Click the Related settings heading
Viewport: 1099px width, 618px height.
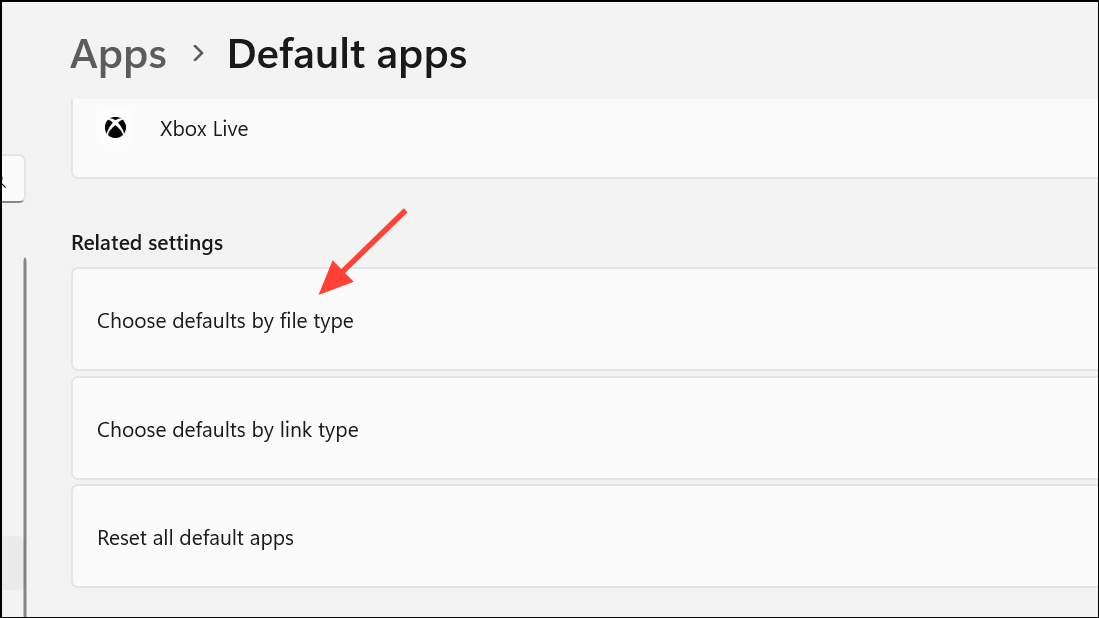point(147,243)
